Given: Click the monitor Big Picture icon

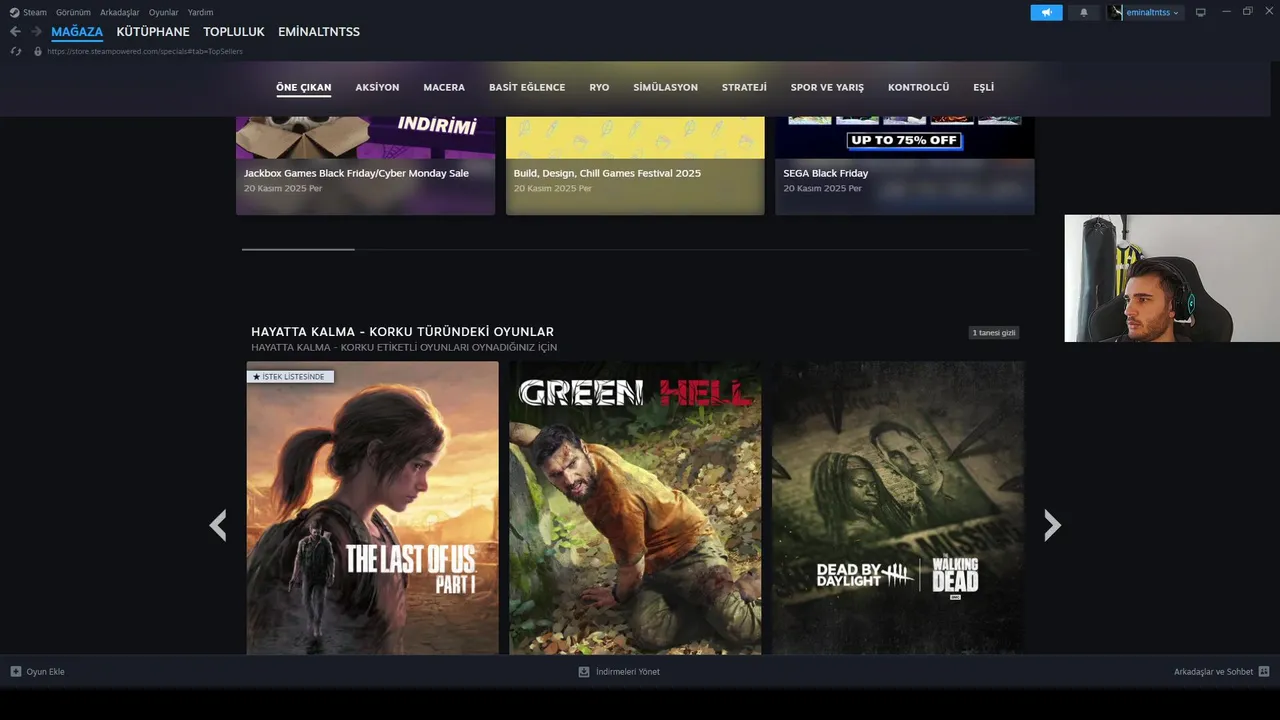Looking at the screenshot, I should click(1201, 12).
